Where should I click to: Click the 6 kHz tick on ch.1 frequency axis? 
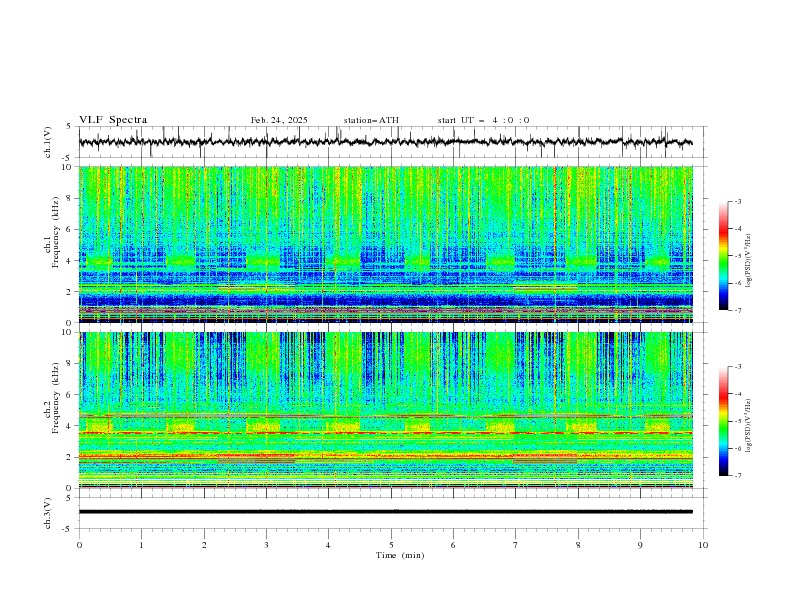pyautogui.click(x=70, y=229)
